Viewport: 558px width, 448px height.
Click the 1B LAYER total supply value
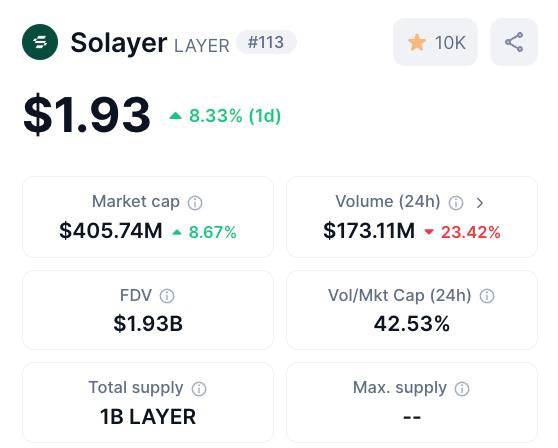click(x=148, y=417)
